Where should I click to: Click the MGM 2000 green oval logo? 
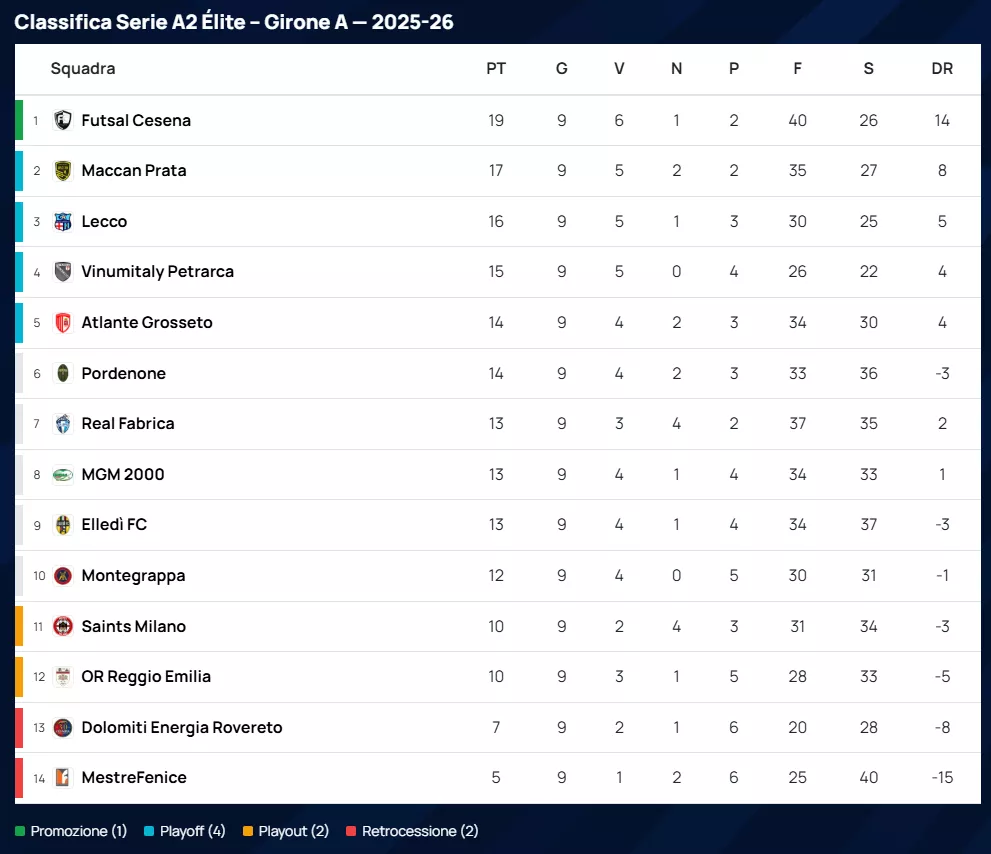pyautogui.click(x=63, y=475)
